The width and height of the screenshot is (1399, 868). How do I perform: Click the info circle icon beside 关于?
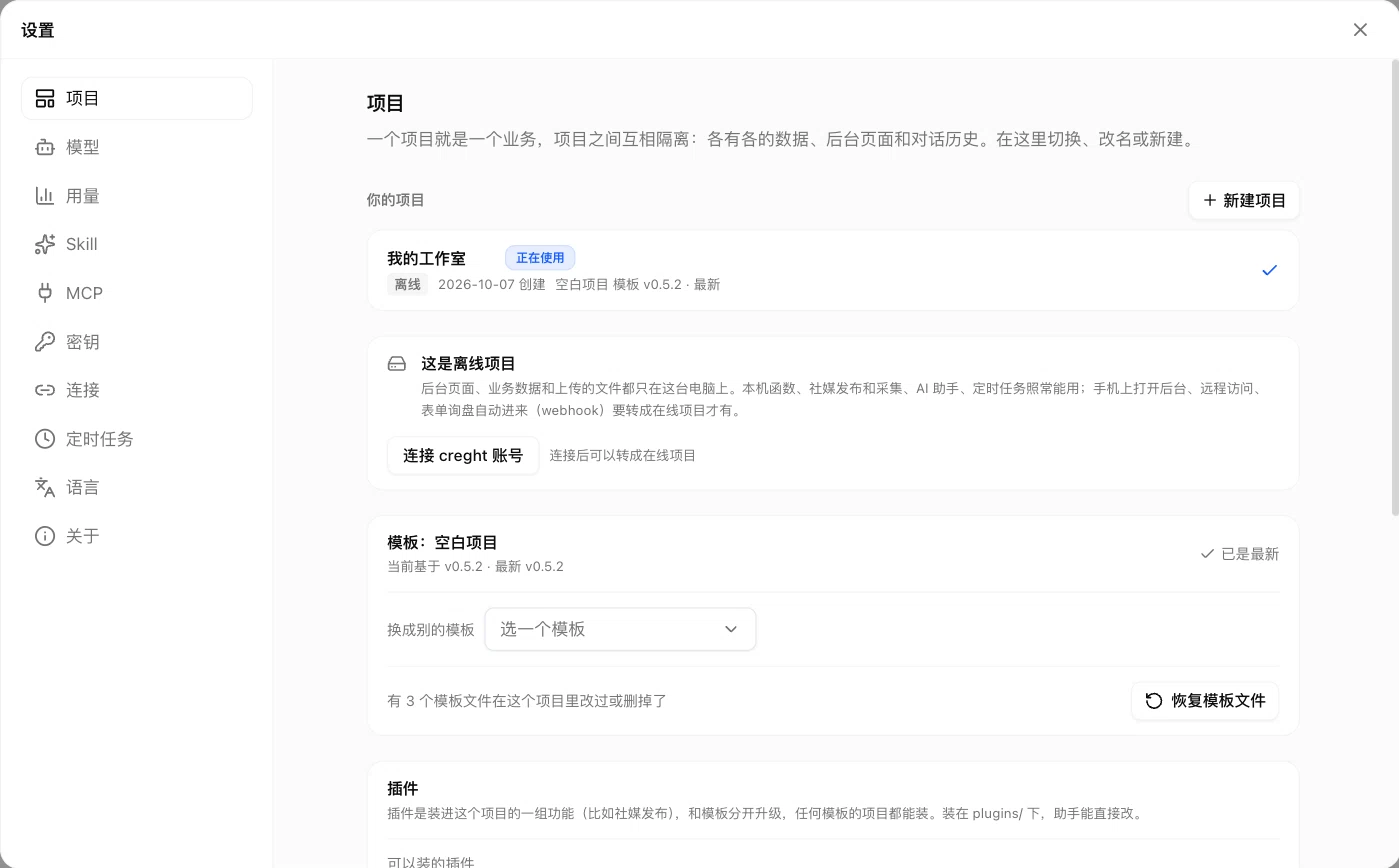pos(45,536)
